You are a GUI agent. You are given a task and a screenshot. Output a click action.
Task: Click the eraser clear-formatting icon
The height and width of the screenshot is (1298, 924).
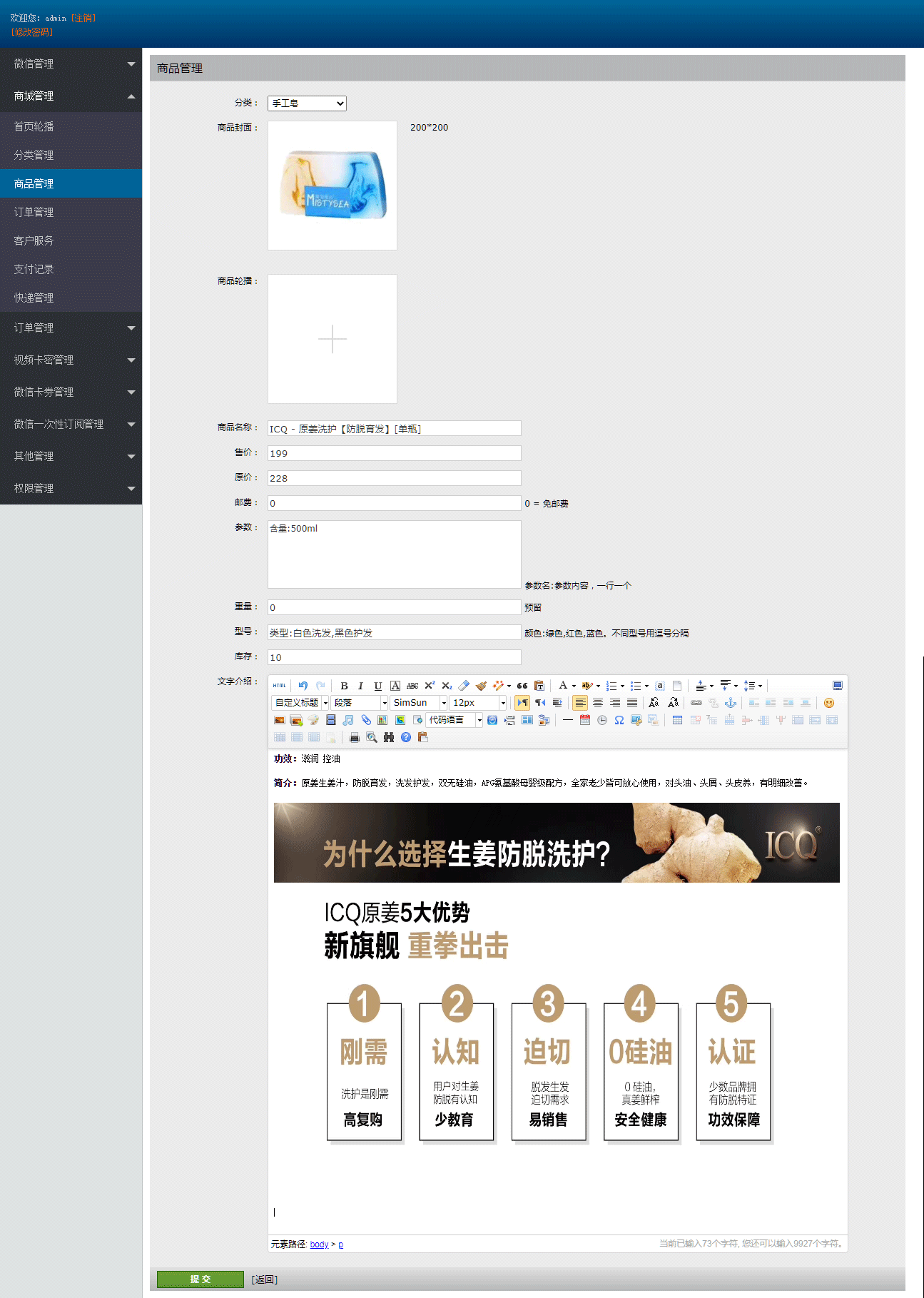point(464,686)
